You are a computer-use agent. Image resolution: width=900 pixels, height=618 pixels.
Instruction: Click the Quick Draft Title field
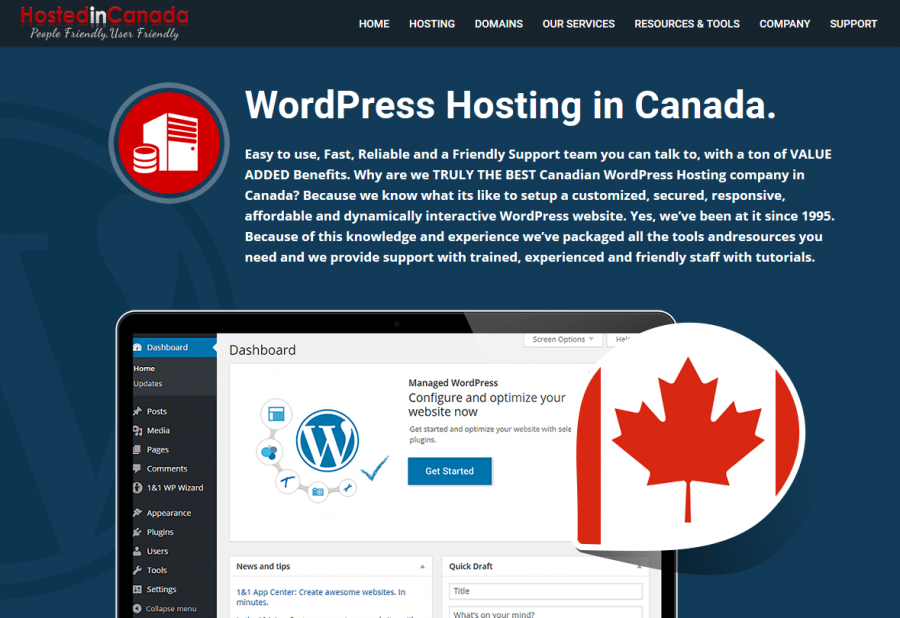(545, 591)
